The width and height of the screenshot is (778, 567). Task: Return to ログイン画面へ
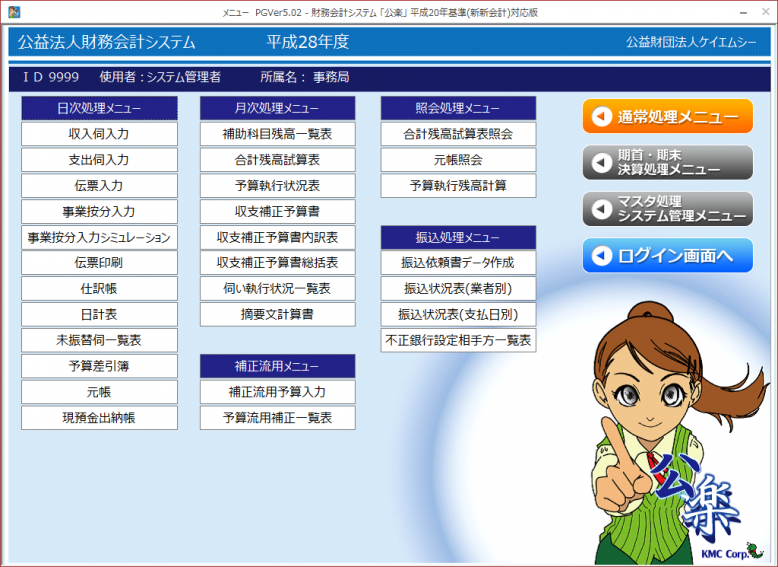coord(668,255)
